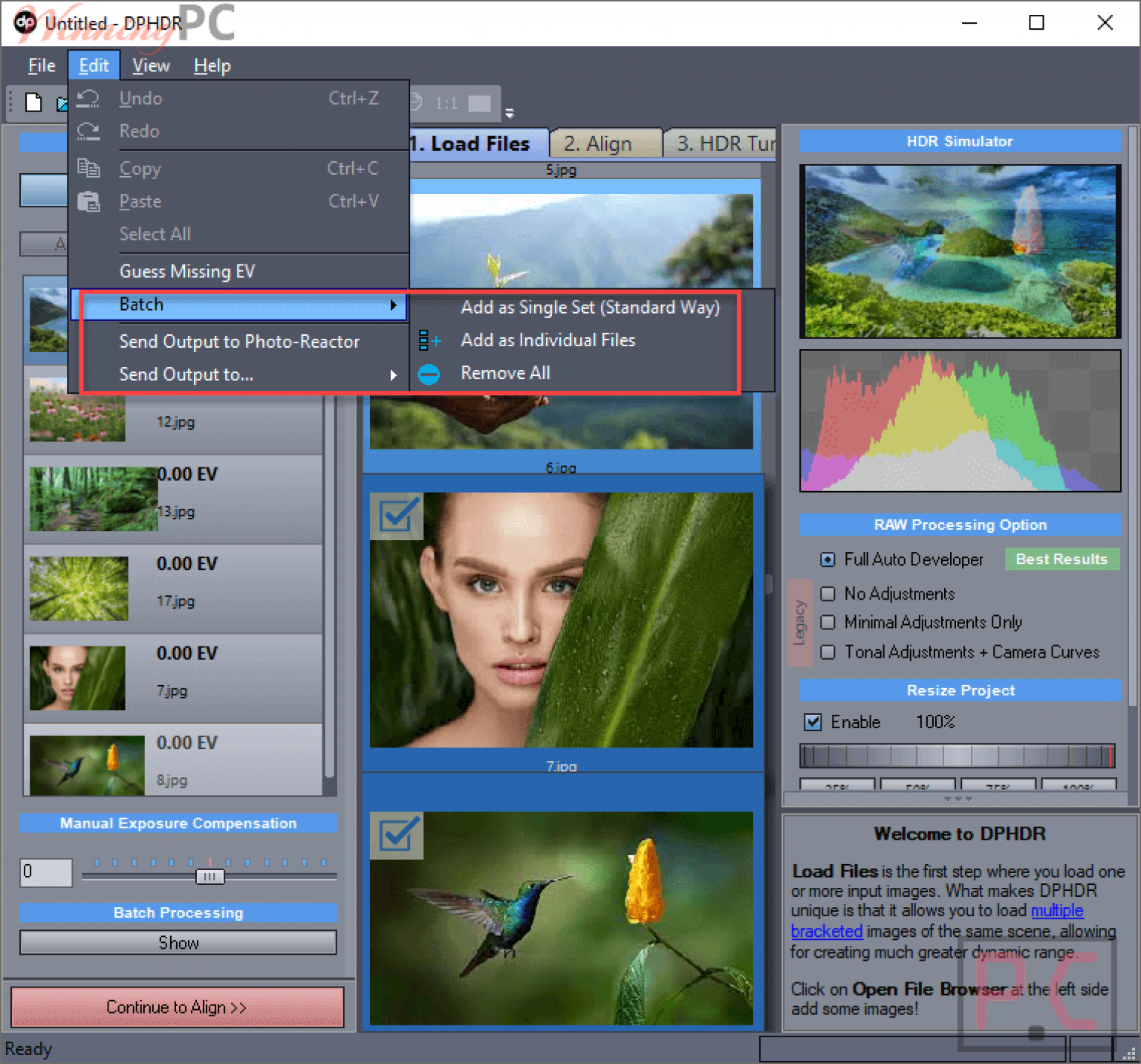Image resolution: width=1141 pixels, height=1064 pixels.
Task: Select the 17.jpg thumbnail in the file list
Action: (x=79, y=588)
